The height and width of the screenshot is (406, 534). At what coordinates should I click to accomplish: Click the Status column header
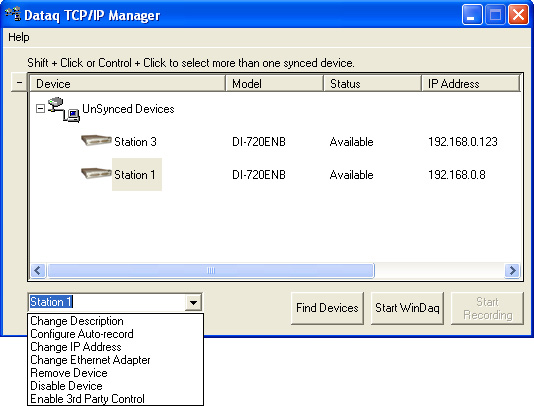click(372, 83)
